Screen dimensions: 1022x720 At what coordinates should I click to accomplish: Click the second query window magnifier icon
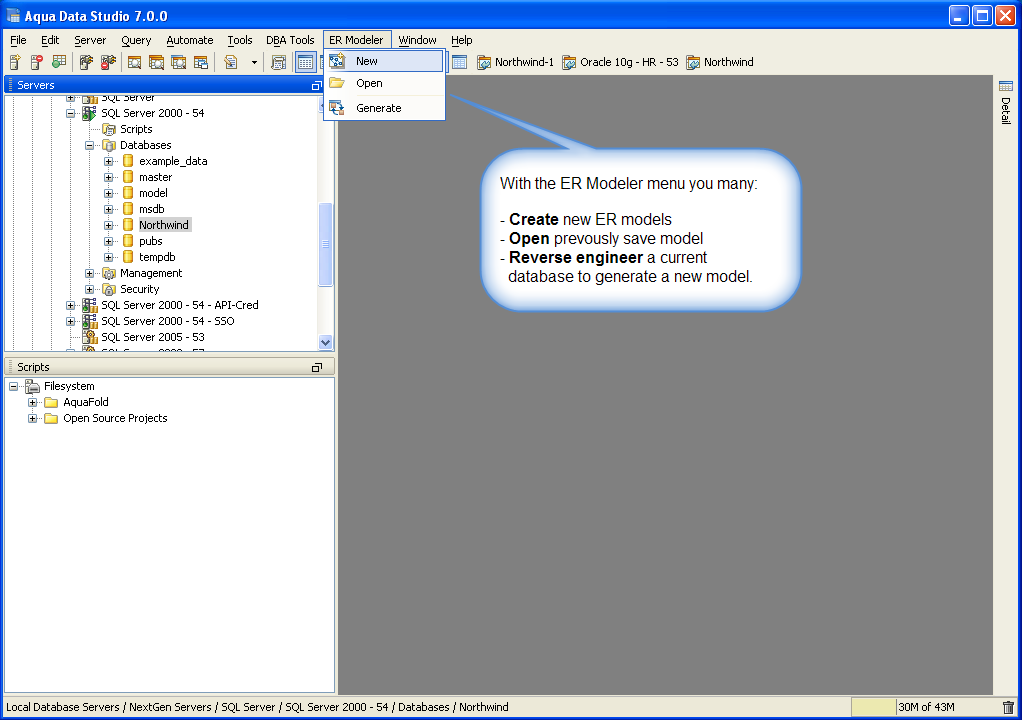click(156, 62)
